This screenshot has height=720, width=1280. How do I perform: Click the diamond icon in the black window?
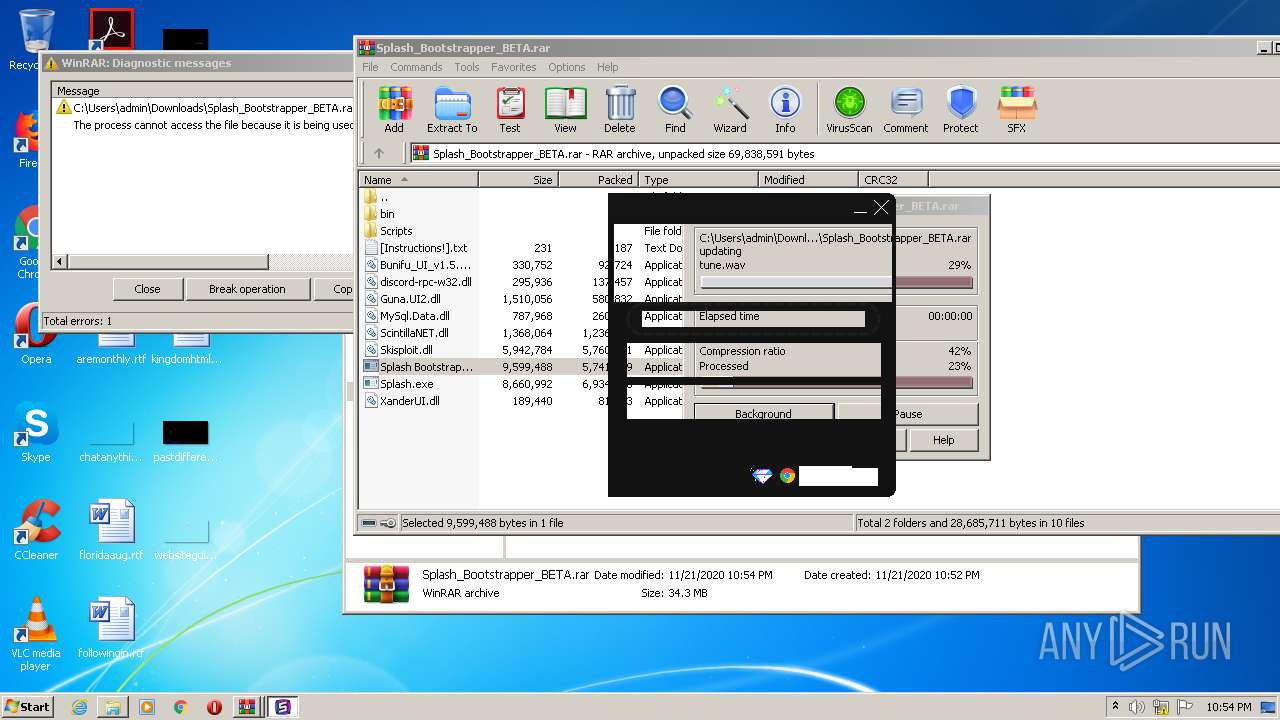point(762,476)
